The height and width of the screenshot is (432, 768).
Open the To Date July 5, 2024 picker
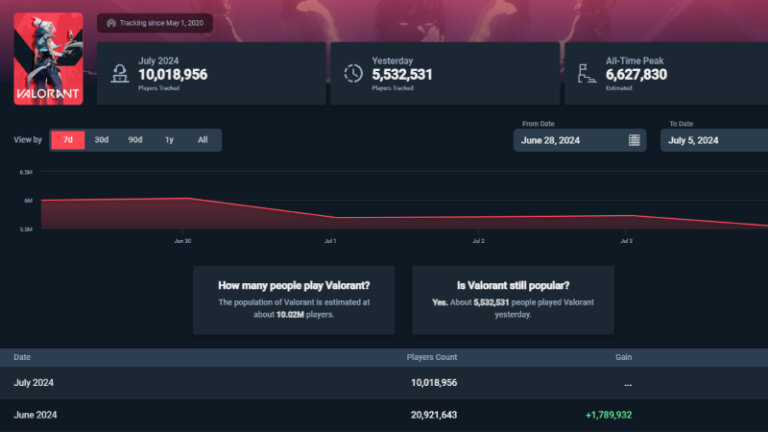(710, 140)
